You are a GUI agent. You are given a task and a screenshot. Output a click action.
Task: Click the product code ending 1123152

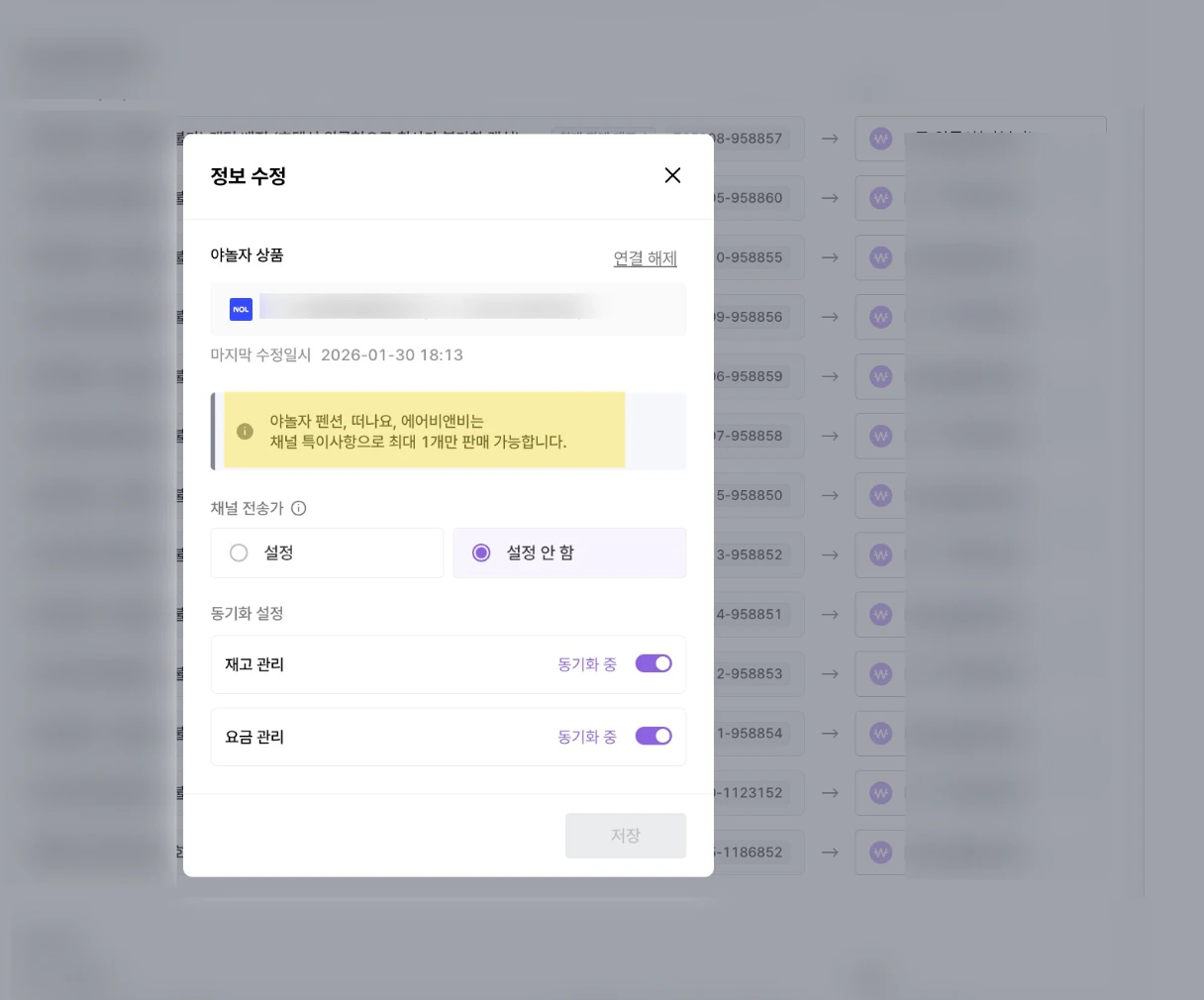coord(750,792)
